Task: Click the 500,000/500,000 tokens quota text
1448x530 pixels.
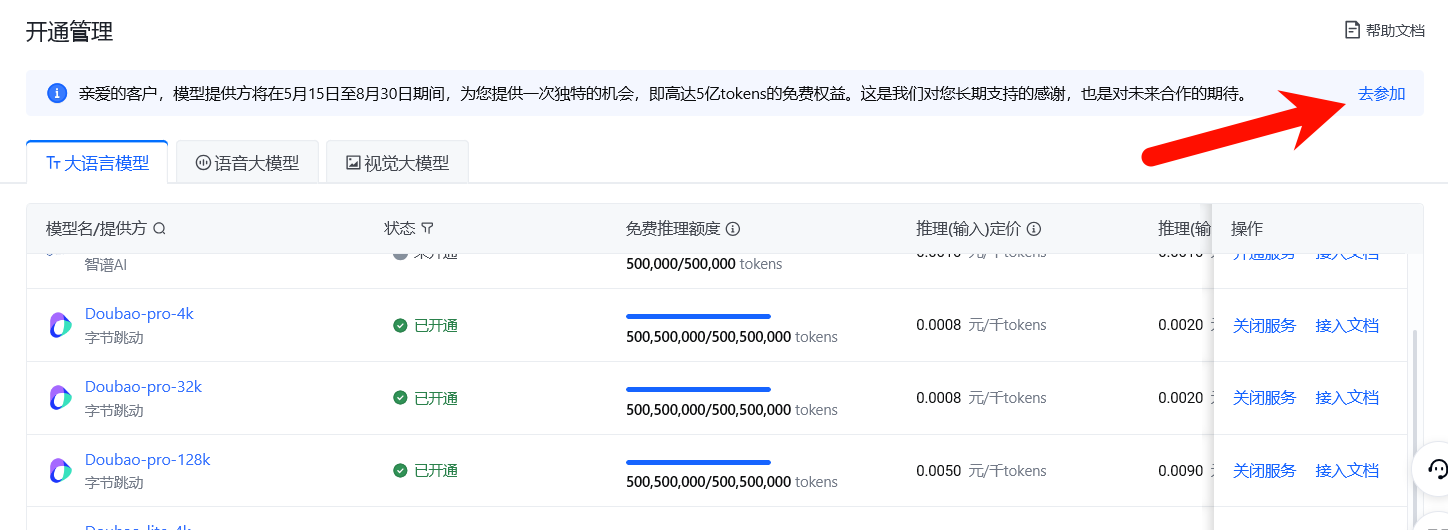Action: pyautogui.click(x=704, y=264)
